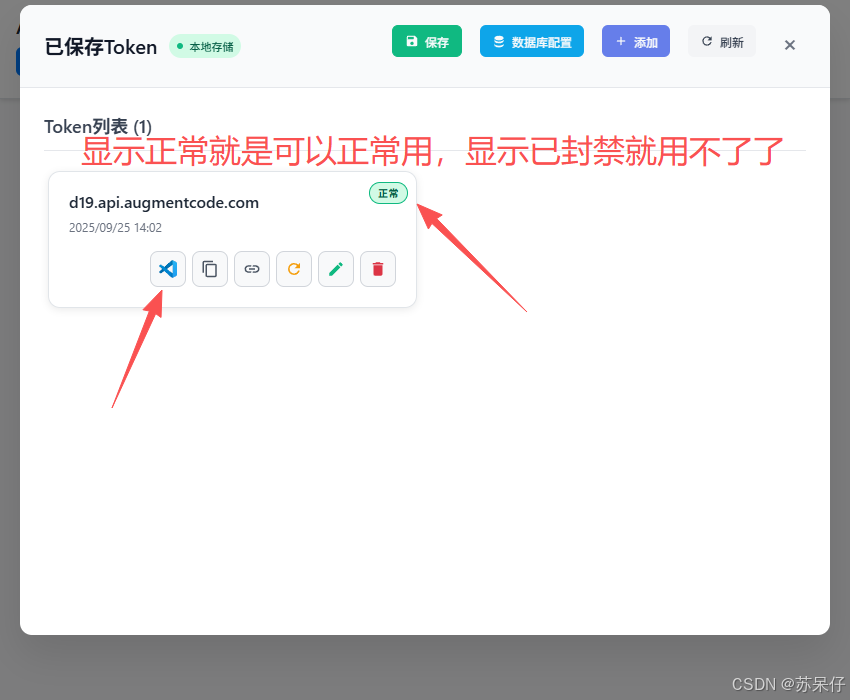The image size is (850, 700).
Task: Copy token d19.api.augmentcode.com using copy icon
Action: [209, 269]
